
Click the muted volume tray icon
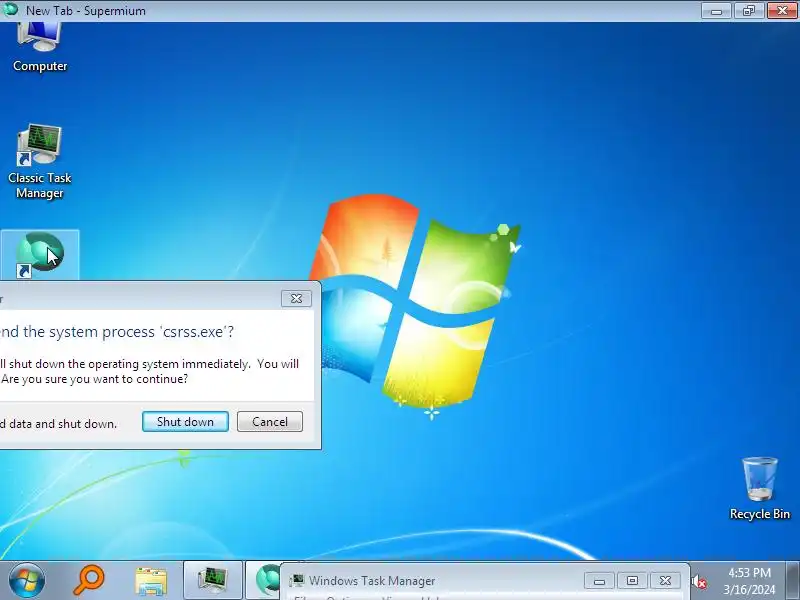[x=698, y=582]
